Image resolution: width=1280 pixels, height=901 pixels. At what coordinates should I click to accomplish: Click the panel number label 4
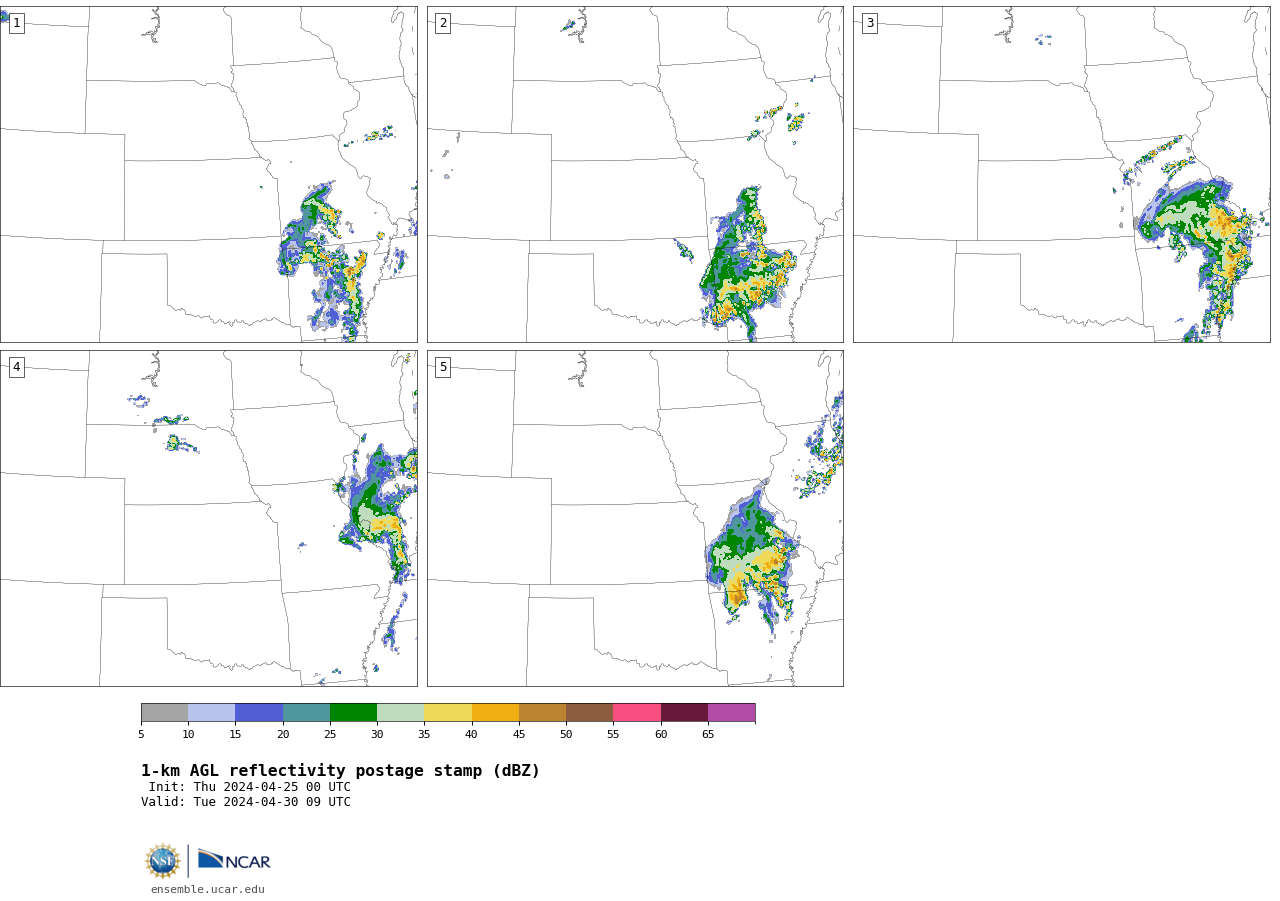[x=16, y=367]
